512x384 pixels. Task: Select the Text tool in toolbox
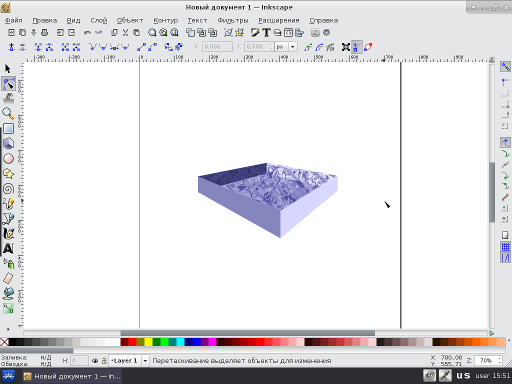point(8,249)
